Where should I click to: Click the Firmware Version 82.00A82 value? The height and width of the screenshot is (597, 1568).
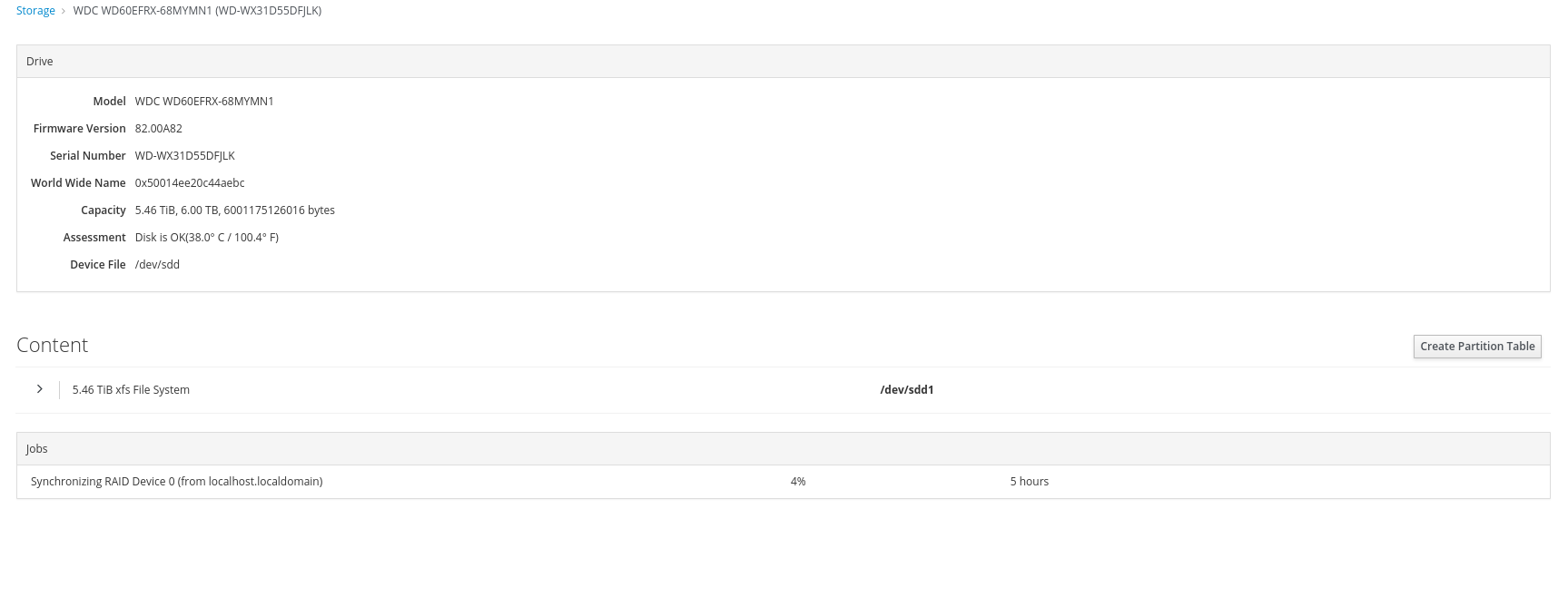click(158, 128)
